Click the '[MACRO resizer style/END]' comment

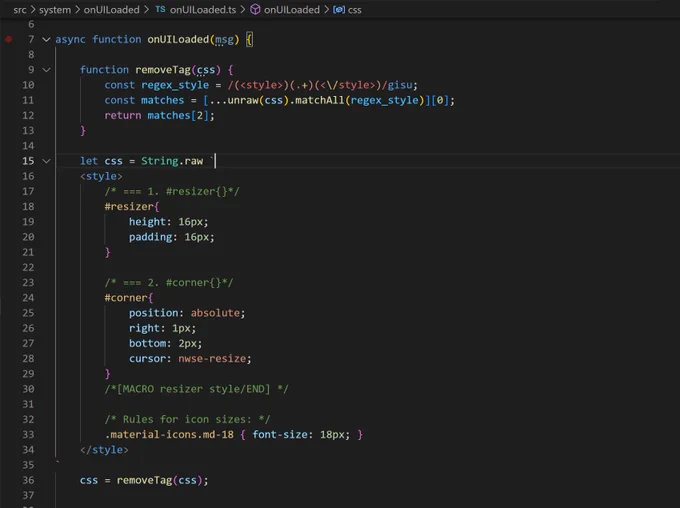tap(196, 389)
